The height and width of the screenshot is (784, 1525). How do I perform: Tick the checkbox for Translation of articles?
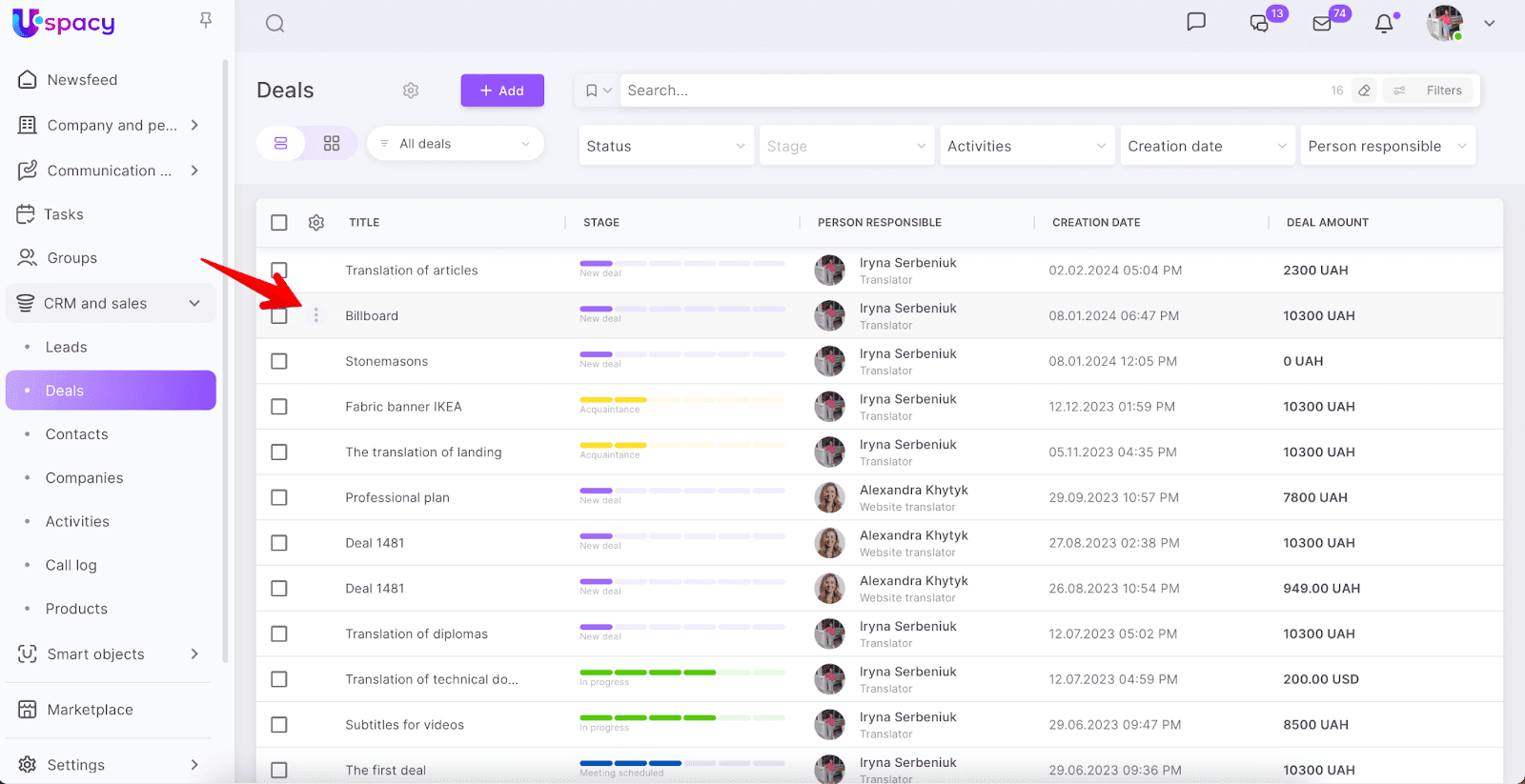point(279,271)
